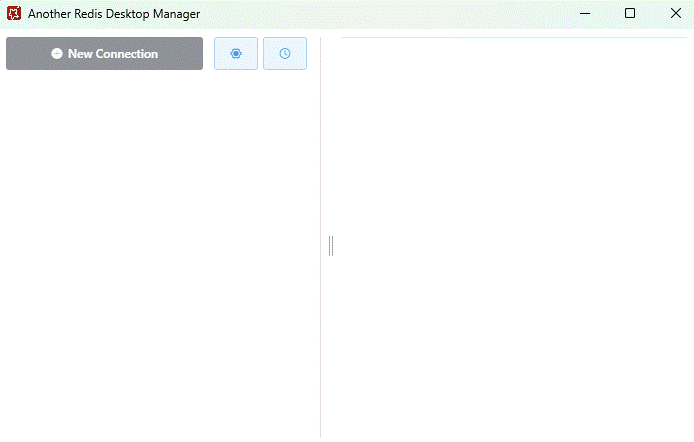Image resolution: width=694 pixels, height=442 pixels.
Task: Open settings via the gear icon
Action: (x=236, y=54)
